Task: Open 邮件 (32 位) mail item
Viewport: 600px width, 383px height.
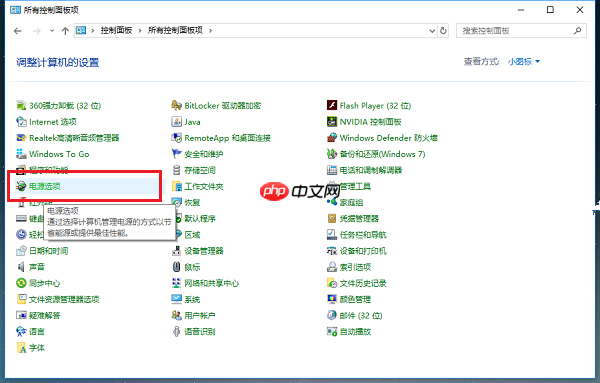Action: 355,315
